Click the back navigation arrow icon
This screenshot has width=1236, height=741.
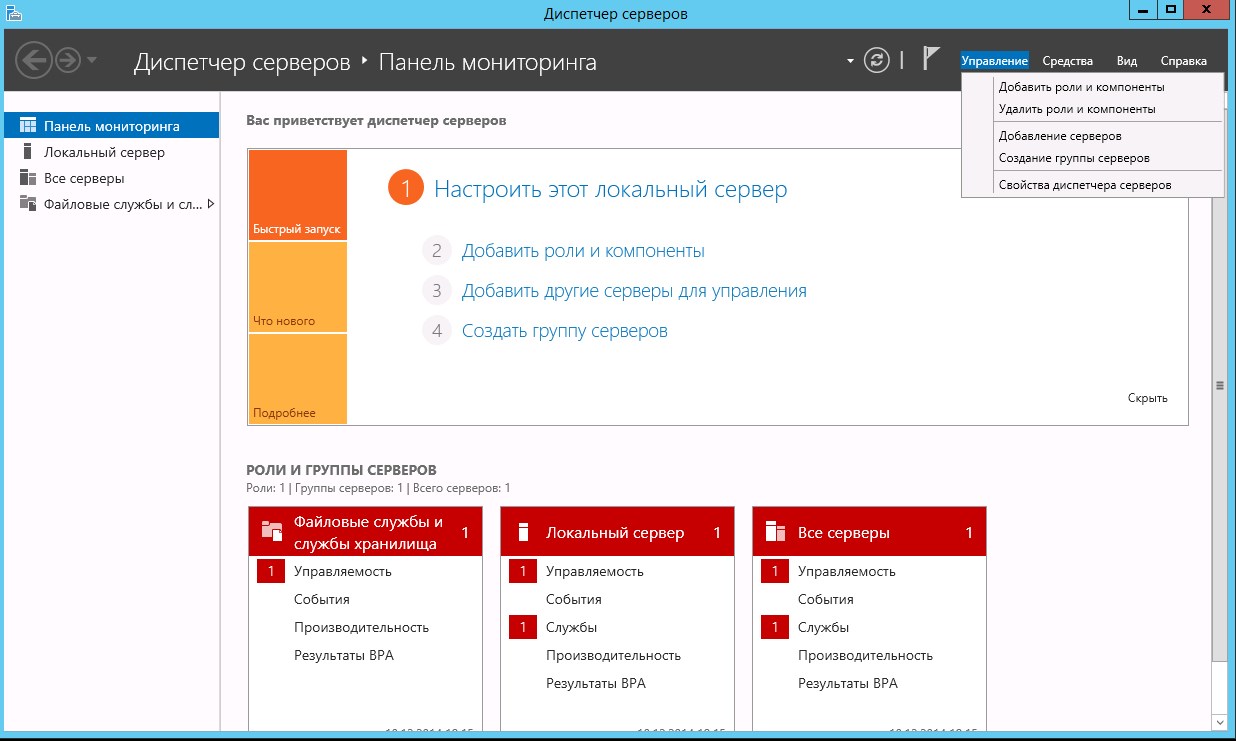click(33, 60)
